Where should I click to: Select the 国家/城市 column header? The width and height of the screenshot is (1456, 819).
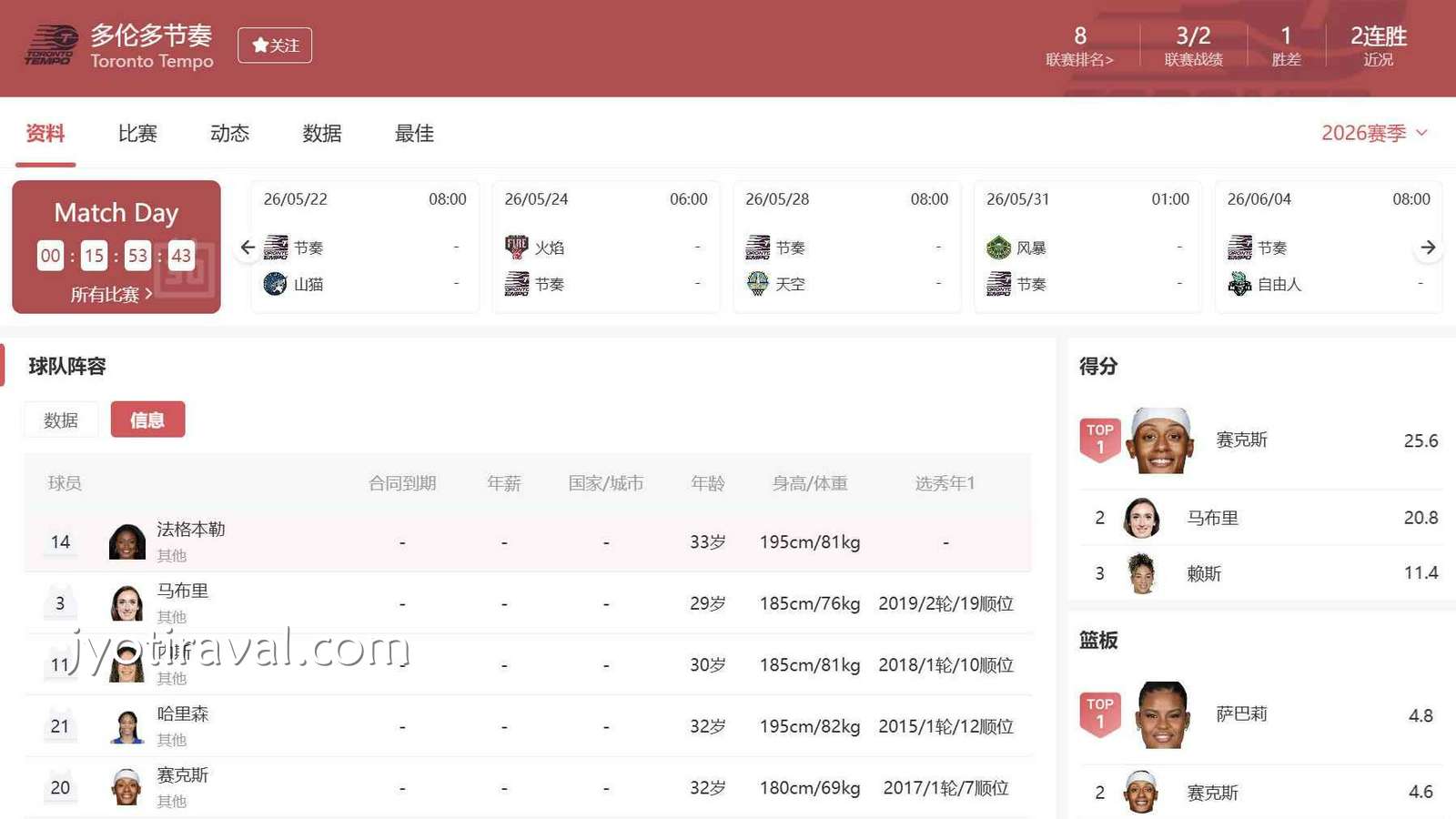(x=606, y=483)
